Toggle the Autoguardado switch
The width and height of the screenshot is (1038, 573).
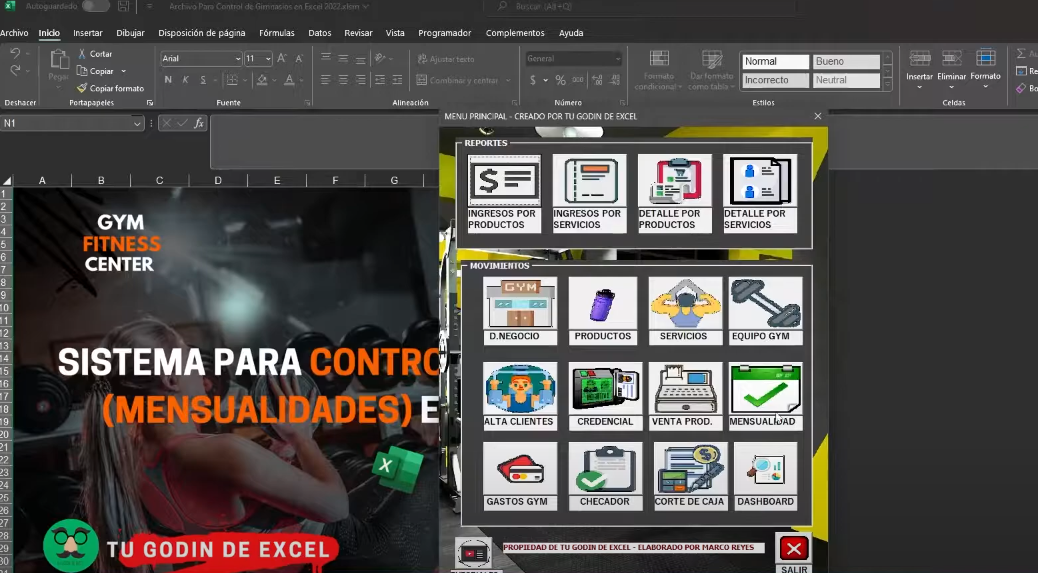pos(95,6)
